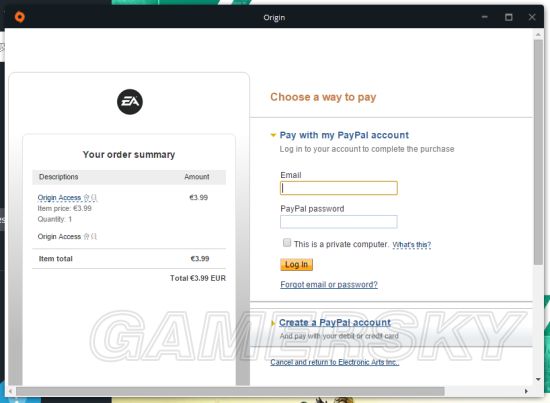Click the PayPal password field
550x403 pixels.
[339, 222]
